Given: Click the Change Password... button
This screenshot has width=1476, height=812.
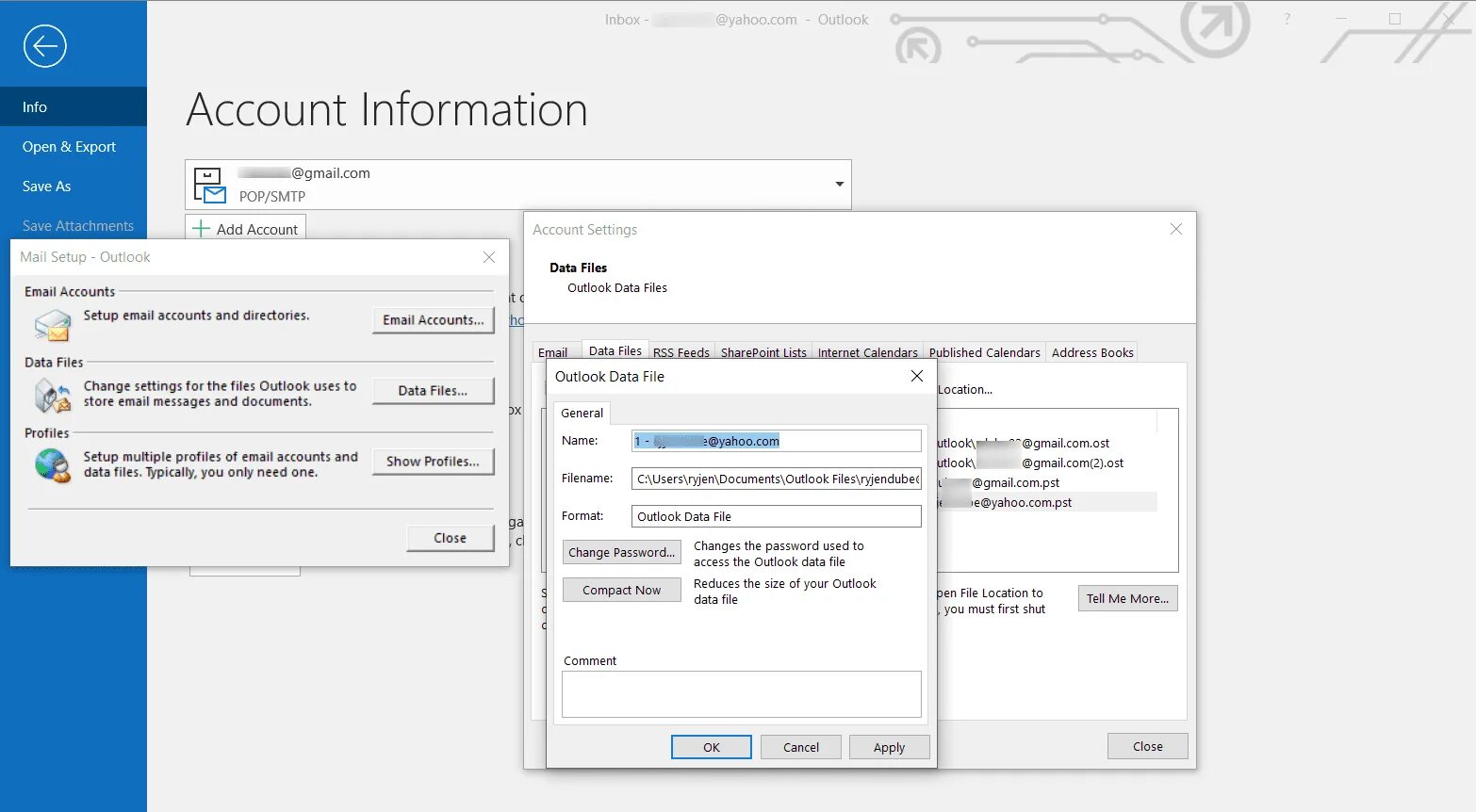Looking at the screenshot, I should click(622, 552).
